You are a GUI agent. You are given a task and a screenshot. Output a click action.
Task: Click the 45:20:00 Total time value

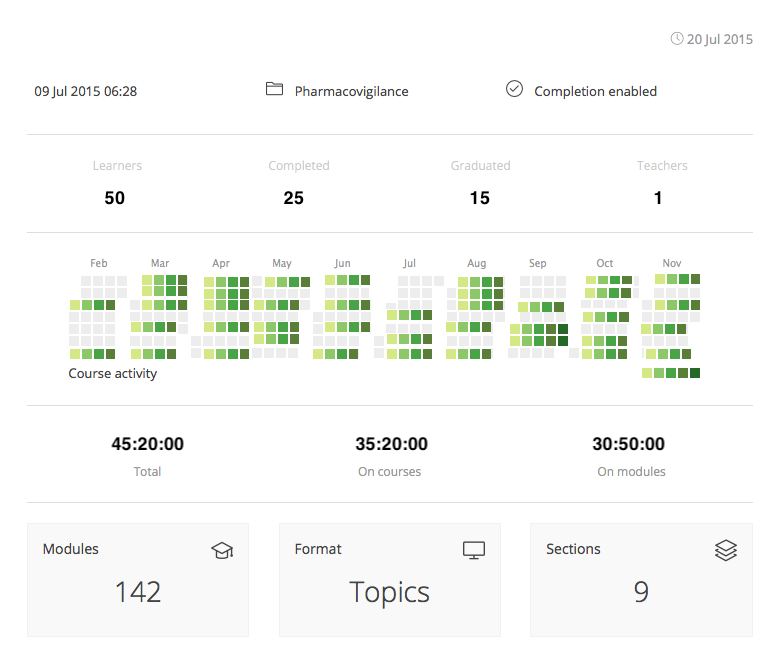[x=147, y=444]
